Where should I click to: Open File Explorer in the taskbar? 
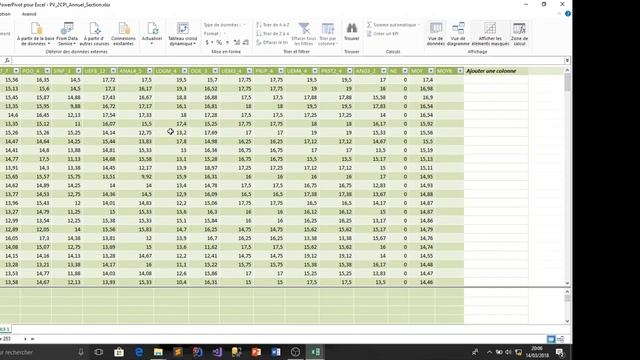pos(158,352)
